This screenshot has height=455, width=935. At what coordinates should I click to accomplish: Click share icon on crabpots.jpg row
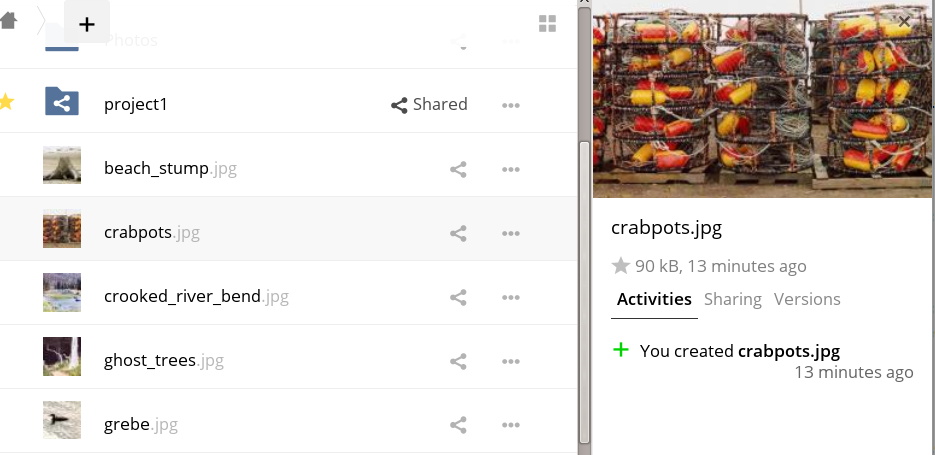click(x=459, y=233)
